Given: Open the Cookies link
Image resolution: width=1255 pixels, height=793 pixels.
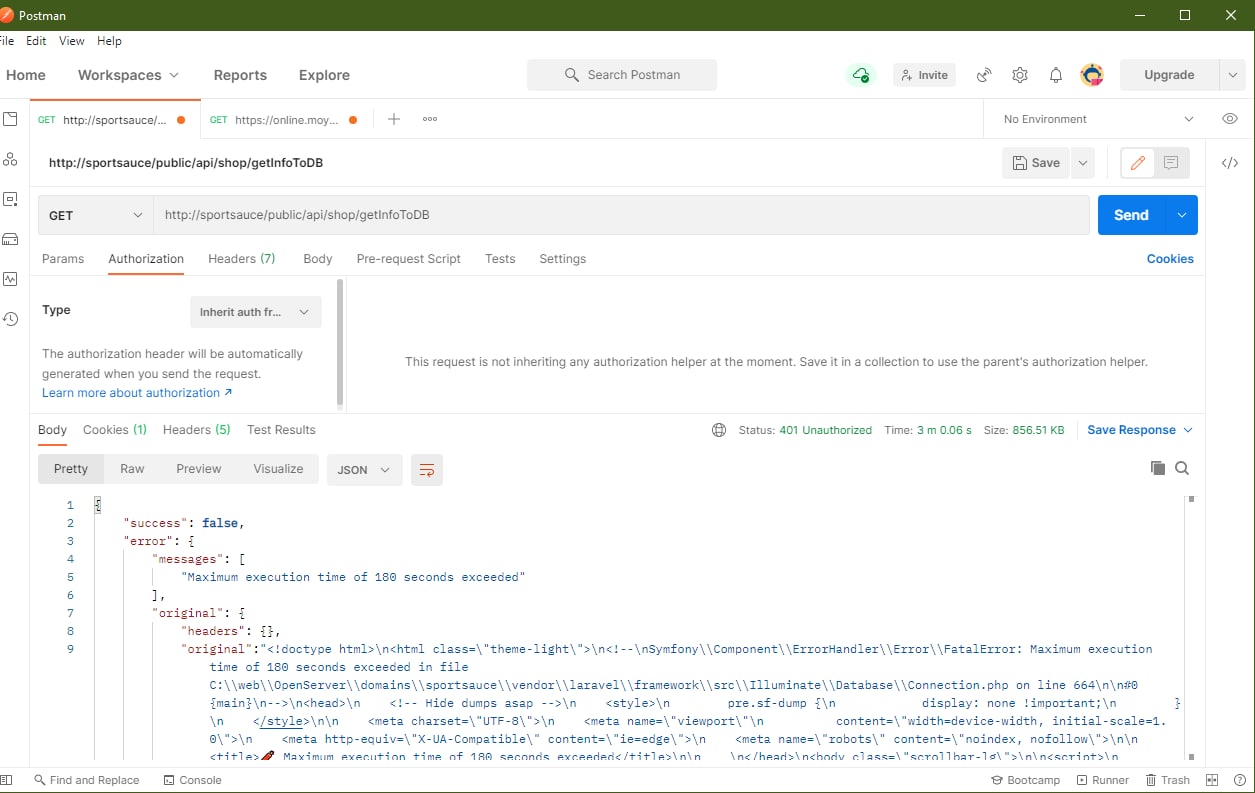Looking at the screenshot, I should [1170, 259].
